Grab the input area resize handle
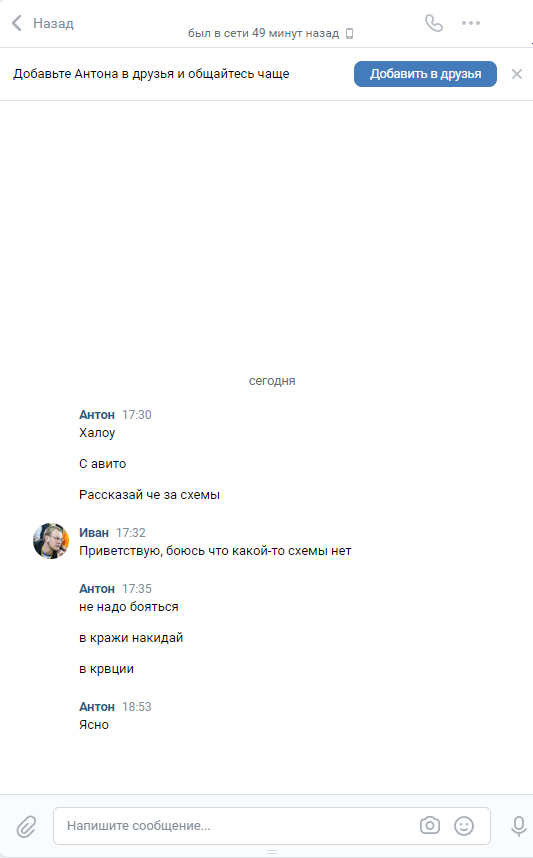The height and width of the screenshot is (858, 533). point(272,852)
